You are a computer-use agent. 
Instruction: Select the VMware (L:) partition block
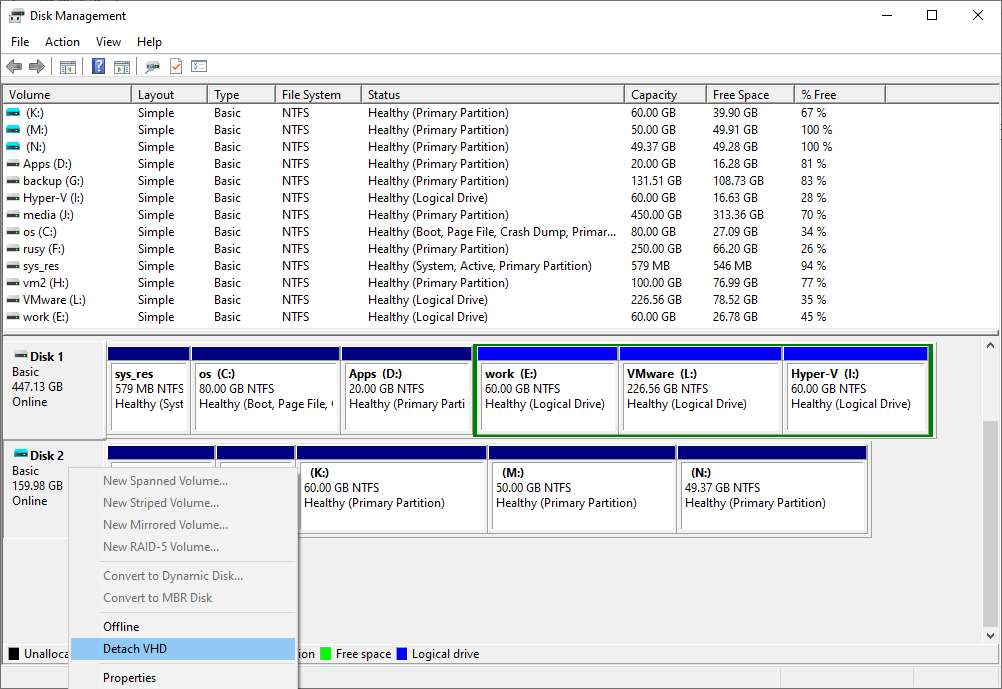(700, 396)
